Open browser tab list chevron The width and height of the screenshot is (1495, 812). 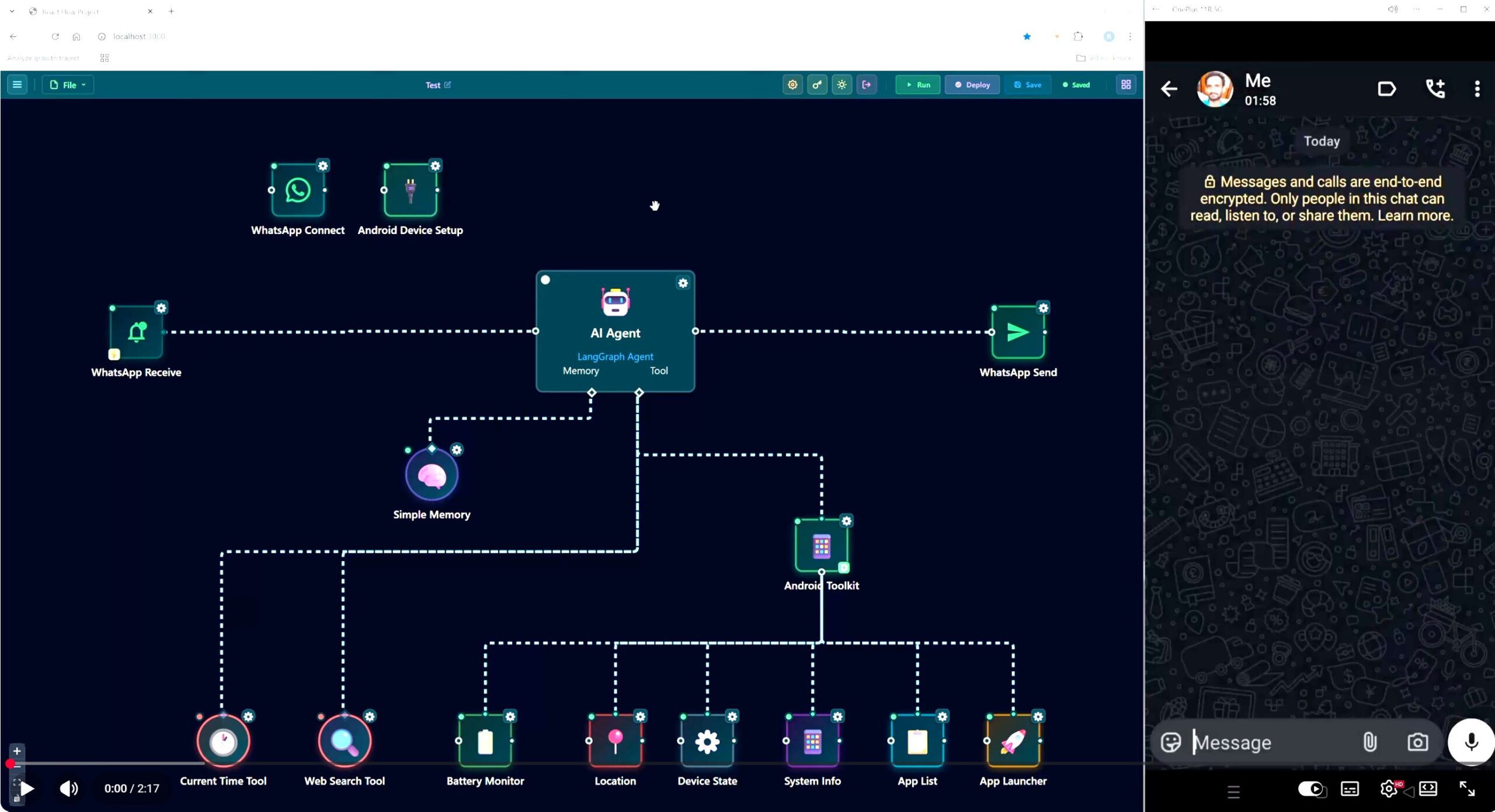tap(12, 11)
